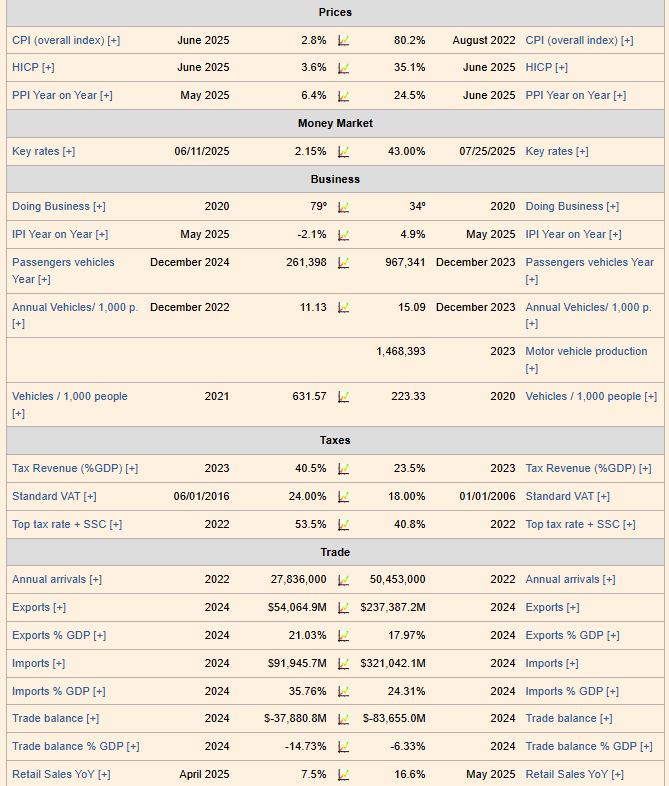Click the right-side IPI Year on Year link
The height and width of the screenshot is (786, 669).
coord(566,234)
